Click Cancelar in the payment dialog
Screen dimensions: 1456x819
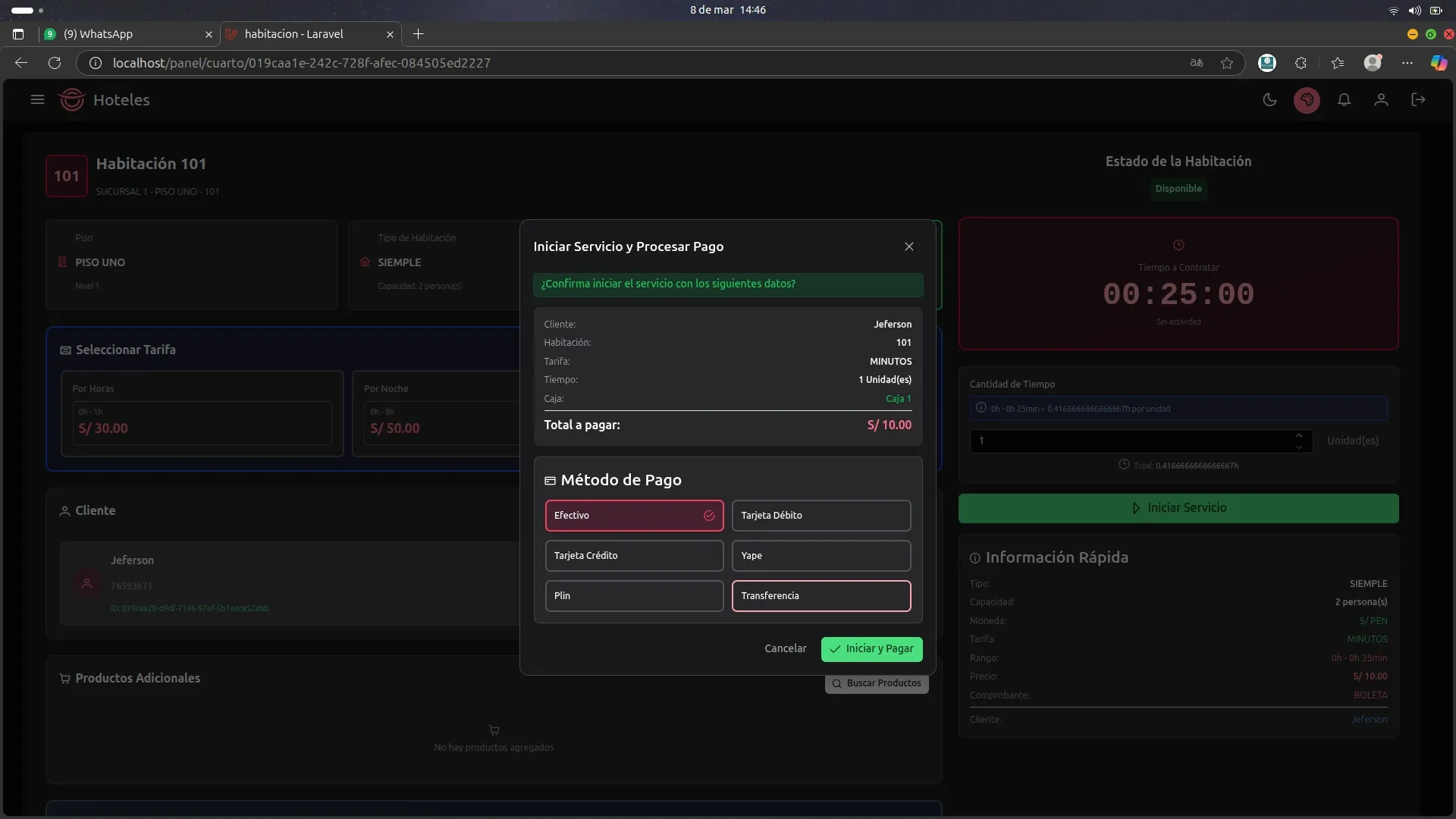[x=785, y=649]
